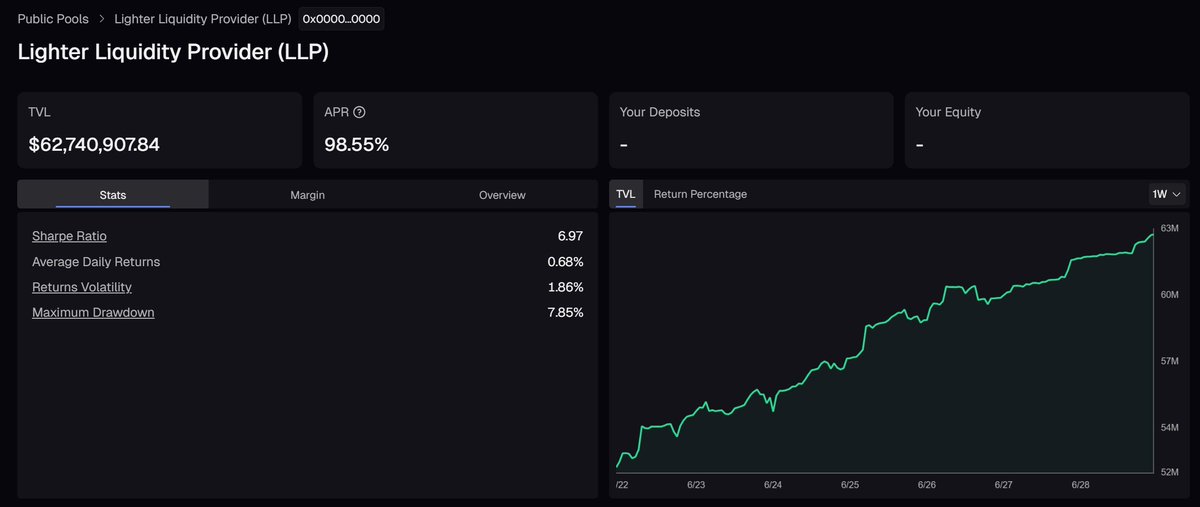Click the Maximum Drawdown label

(x=93, y=312)
